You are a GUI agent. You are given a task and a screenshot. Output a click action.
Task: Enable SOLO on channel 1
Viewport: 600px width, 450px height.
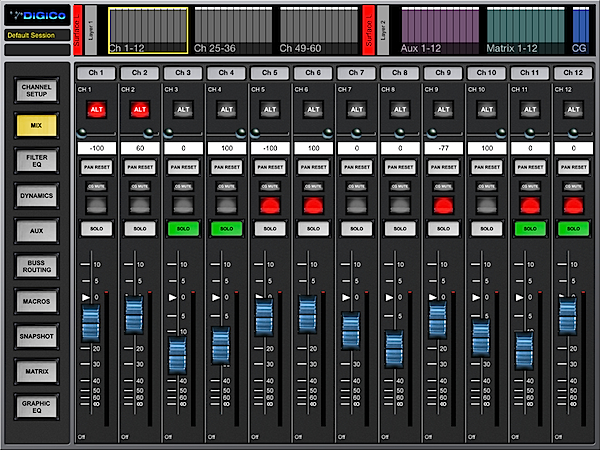click(x=96, y=229)
